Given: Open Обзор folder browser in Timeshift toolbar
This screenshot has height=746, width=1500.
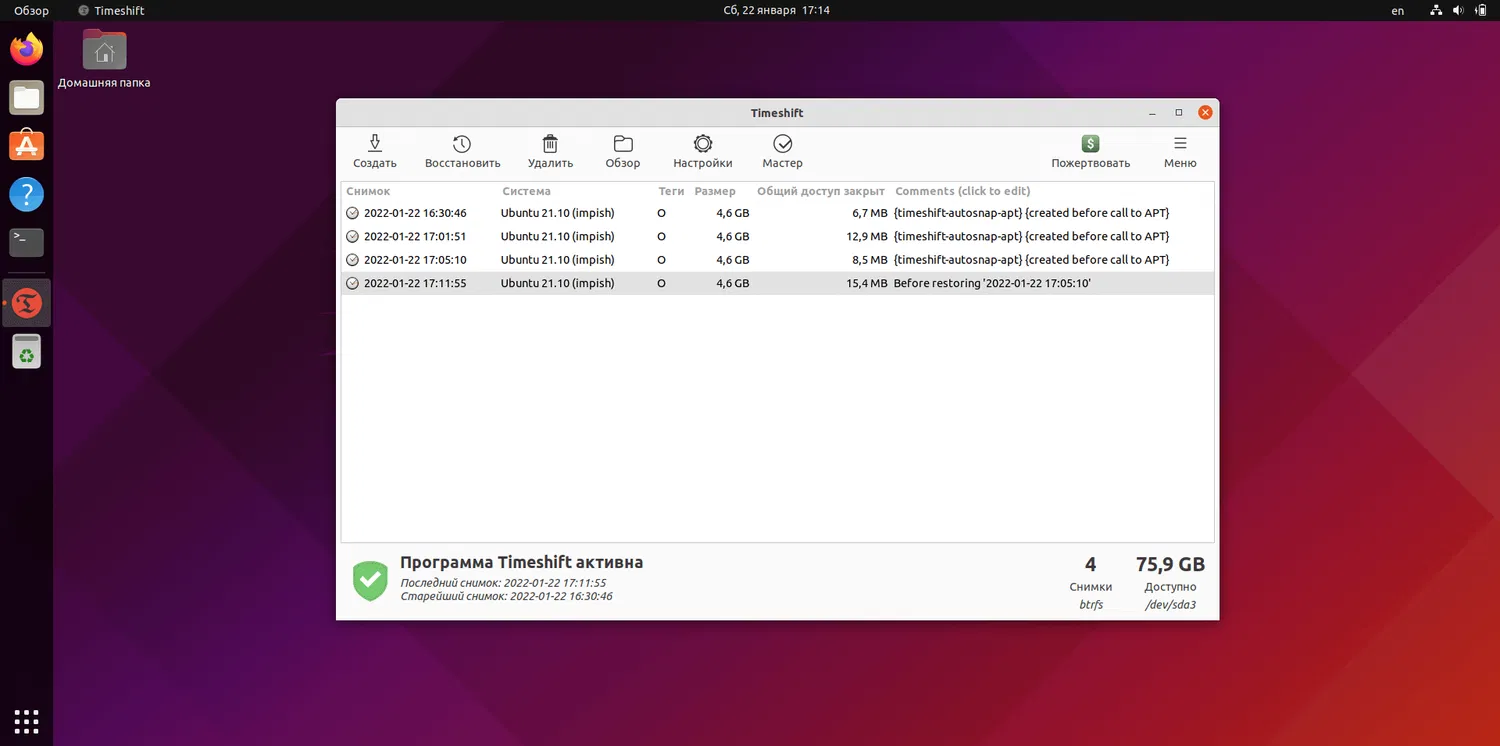Looking at the screenshot, I should pyautogui.click(x=623, y=152).
